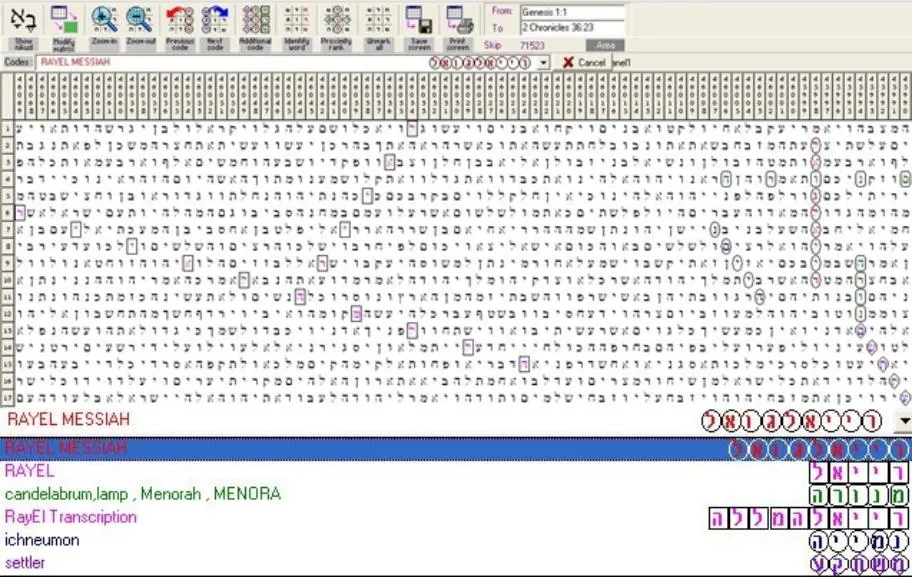912x577 pixels.
Task: Select the RAYEL row in code list
Action: [x=456, y=471]
